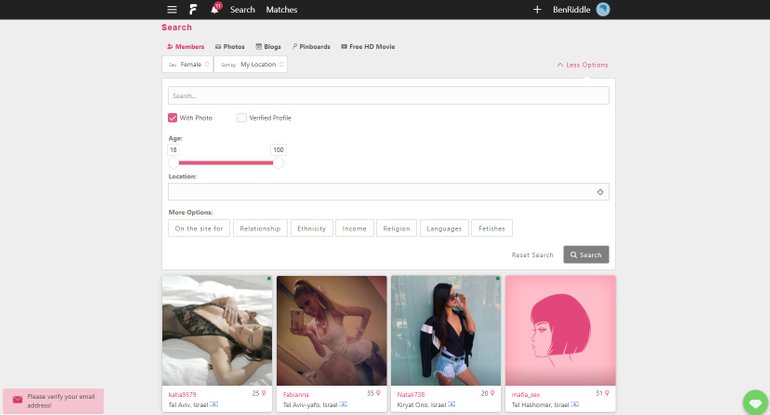This screenshot has width=770, height=415.
Task: Switch to the Photos tab
Action: pos(229,46)
